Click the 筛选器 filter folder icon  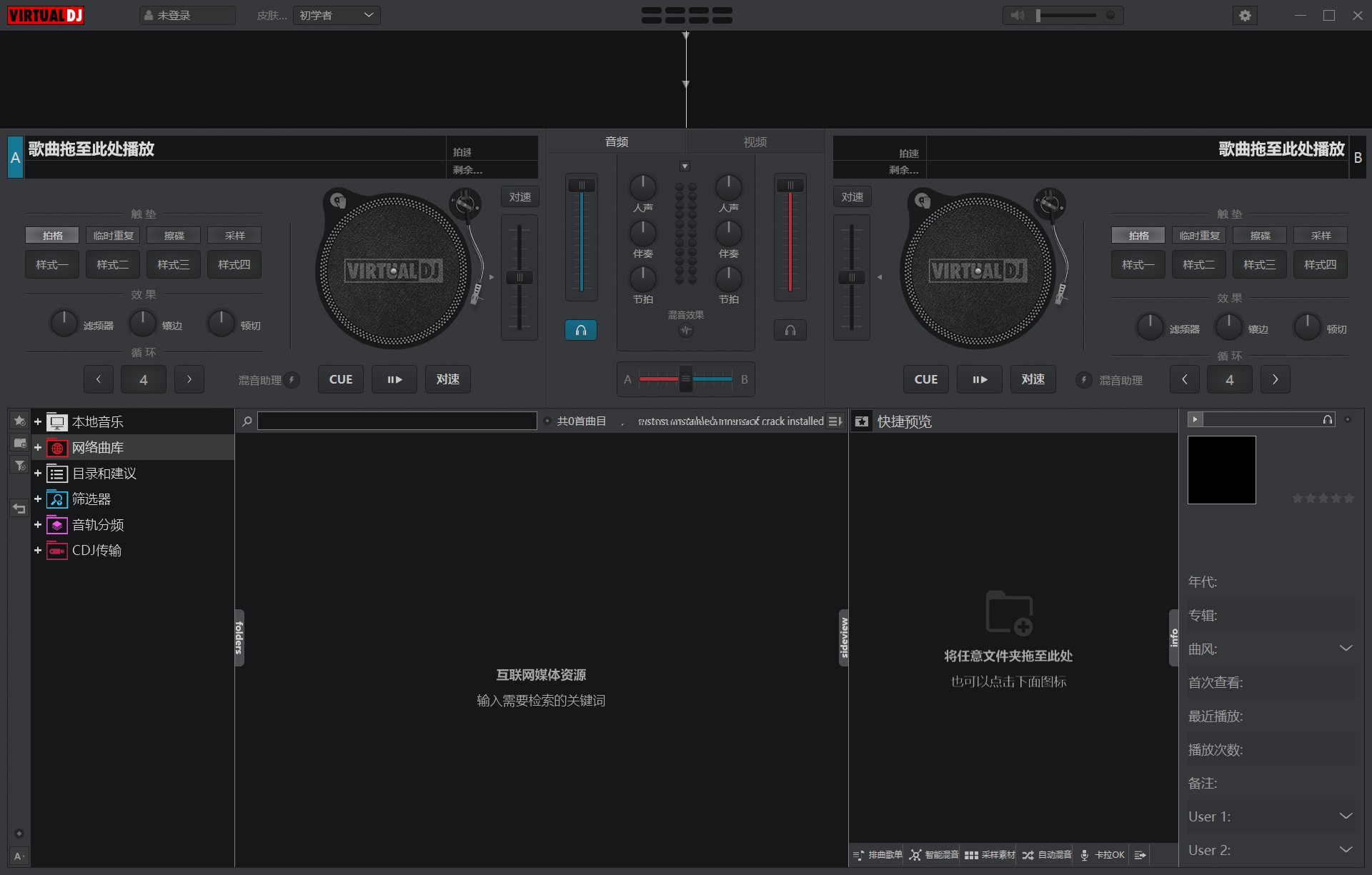pyautogui.click(x=57, y=499)
